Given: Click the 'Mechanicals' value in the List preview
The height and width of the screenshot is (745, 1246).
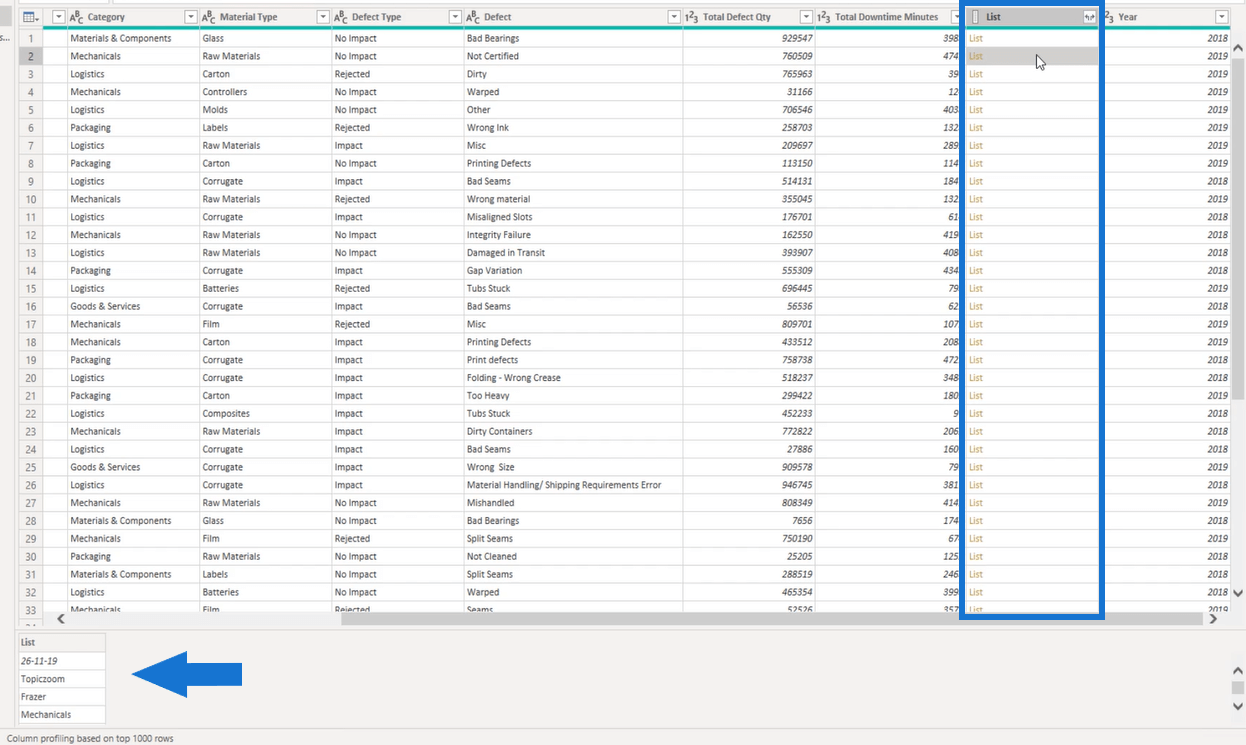Looking at the screenshot, I should tap(62, 715).
